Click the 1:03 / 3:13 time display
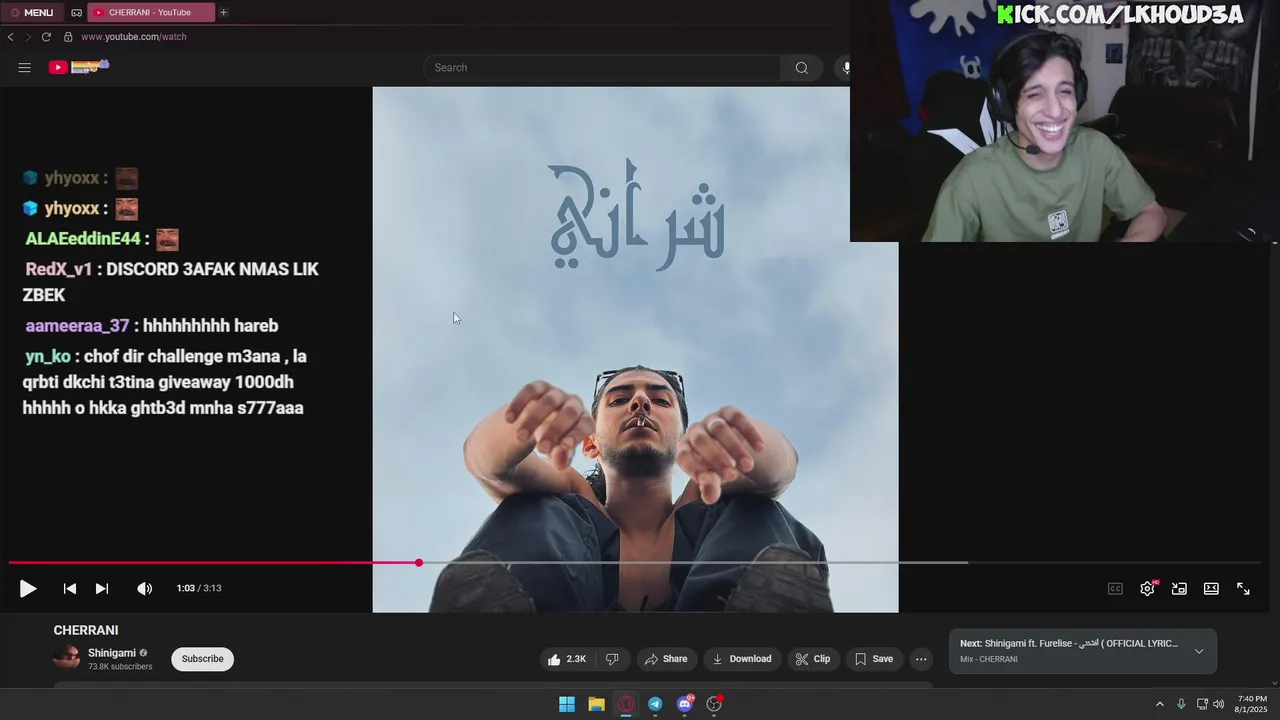 click(199, 589)
